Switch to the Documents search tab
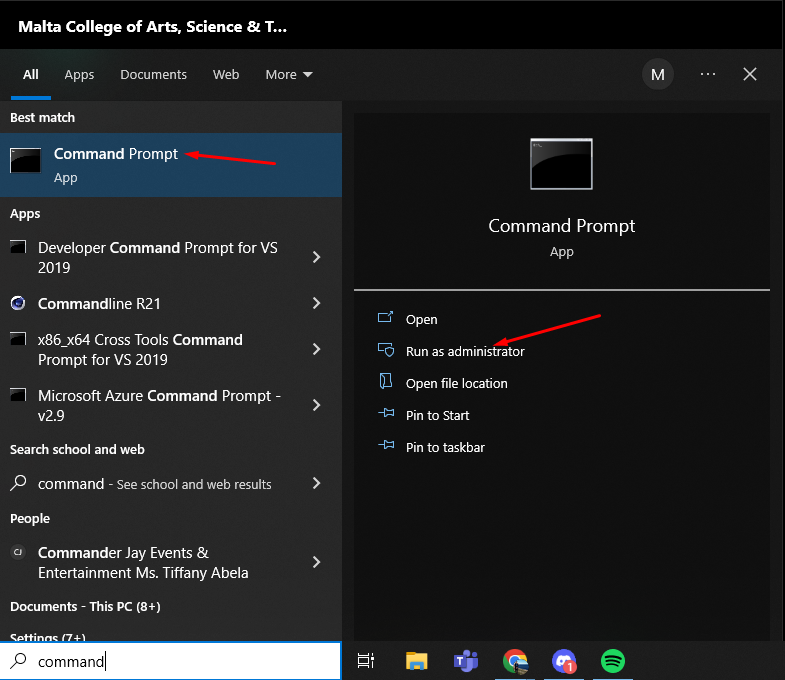The height and width of the screenshot is (680, 785). (x=153, y=75)
